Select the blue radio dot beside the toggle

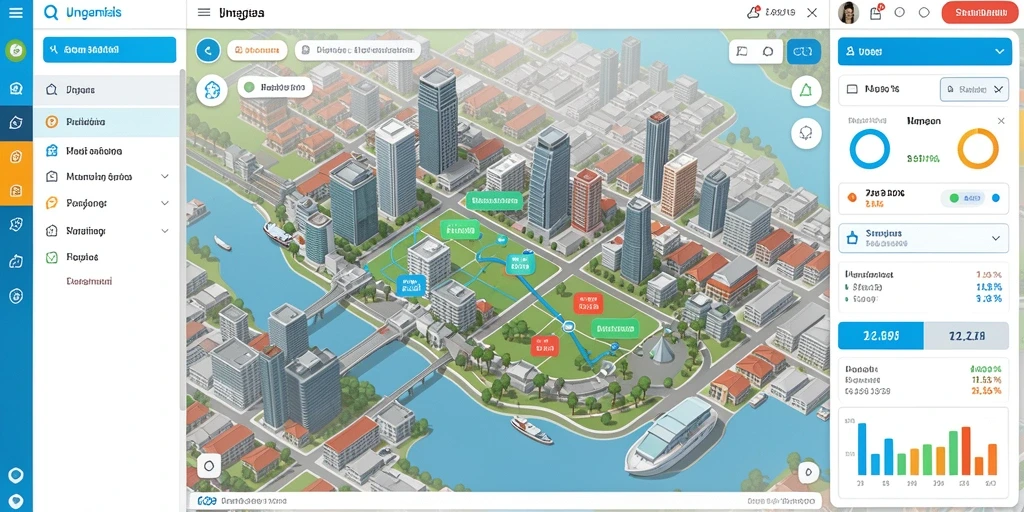click(995, 197)
